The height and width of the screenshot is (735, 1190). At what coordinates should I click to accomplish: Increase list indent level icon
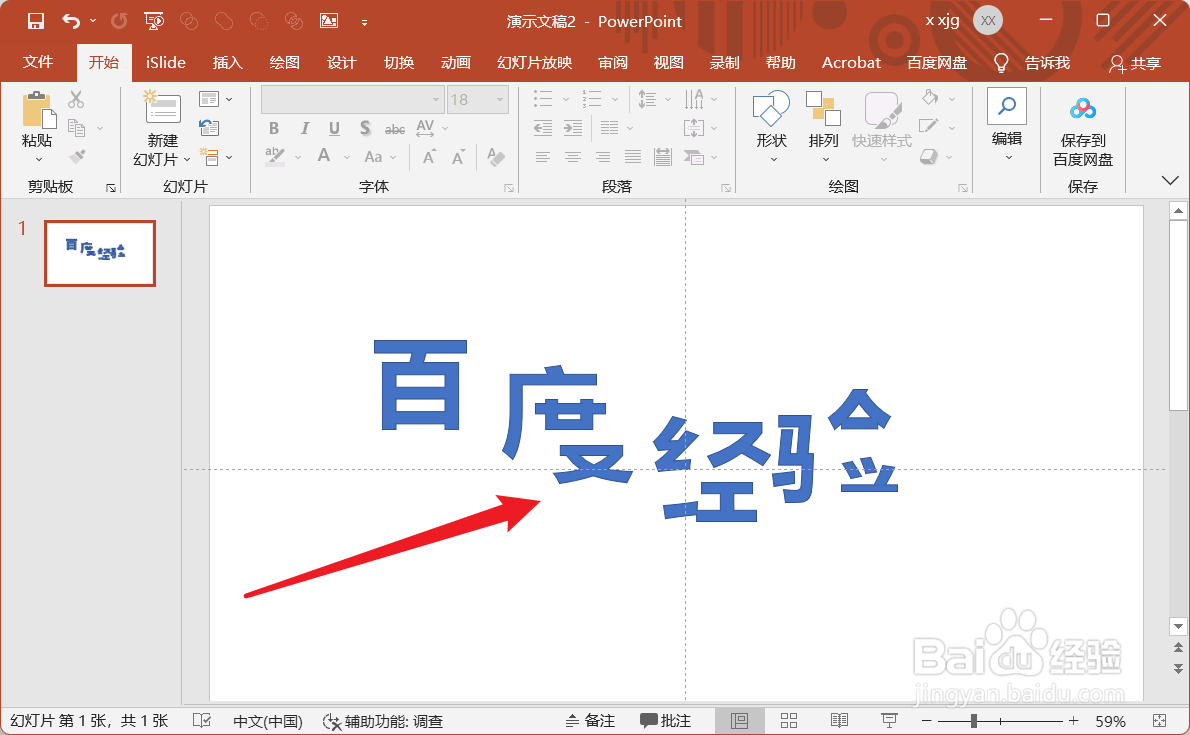tap(573, 128)
